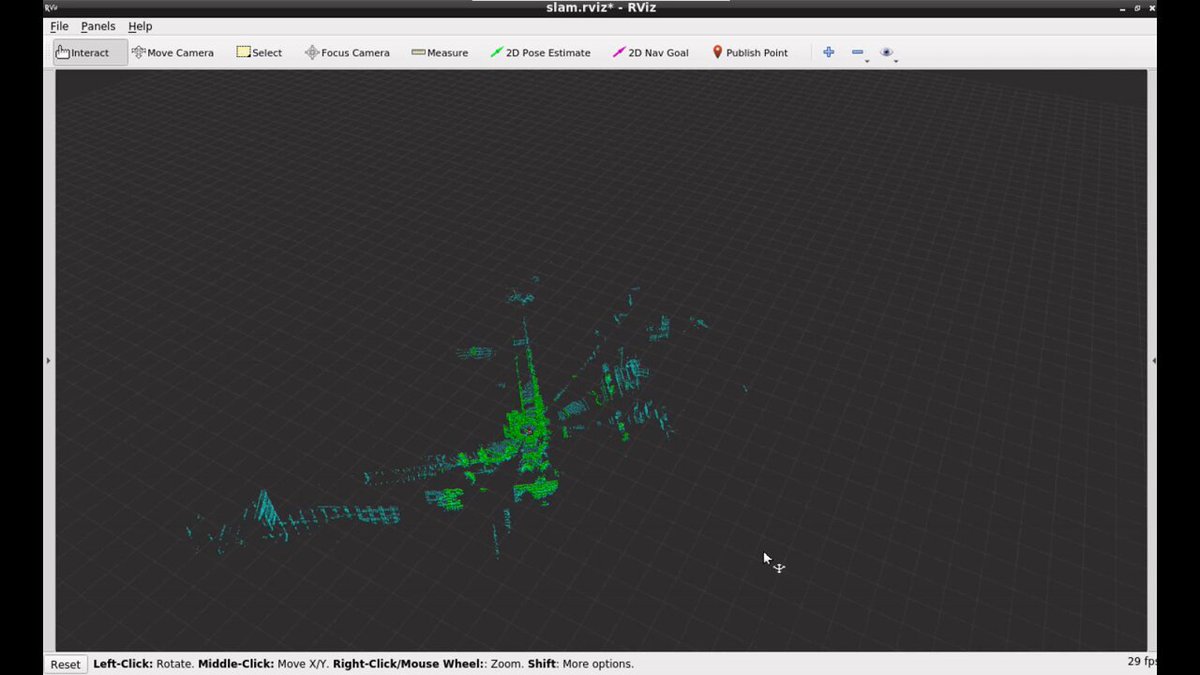Set a 2D Pose Estimate
Screen dimensions: 1200x675
pos(540,53)
